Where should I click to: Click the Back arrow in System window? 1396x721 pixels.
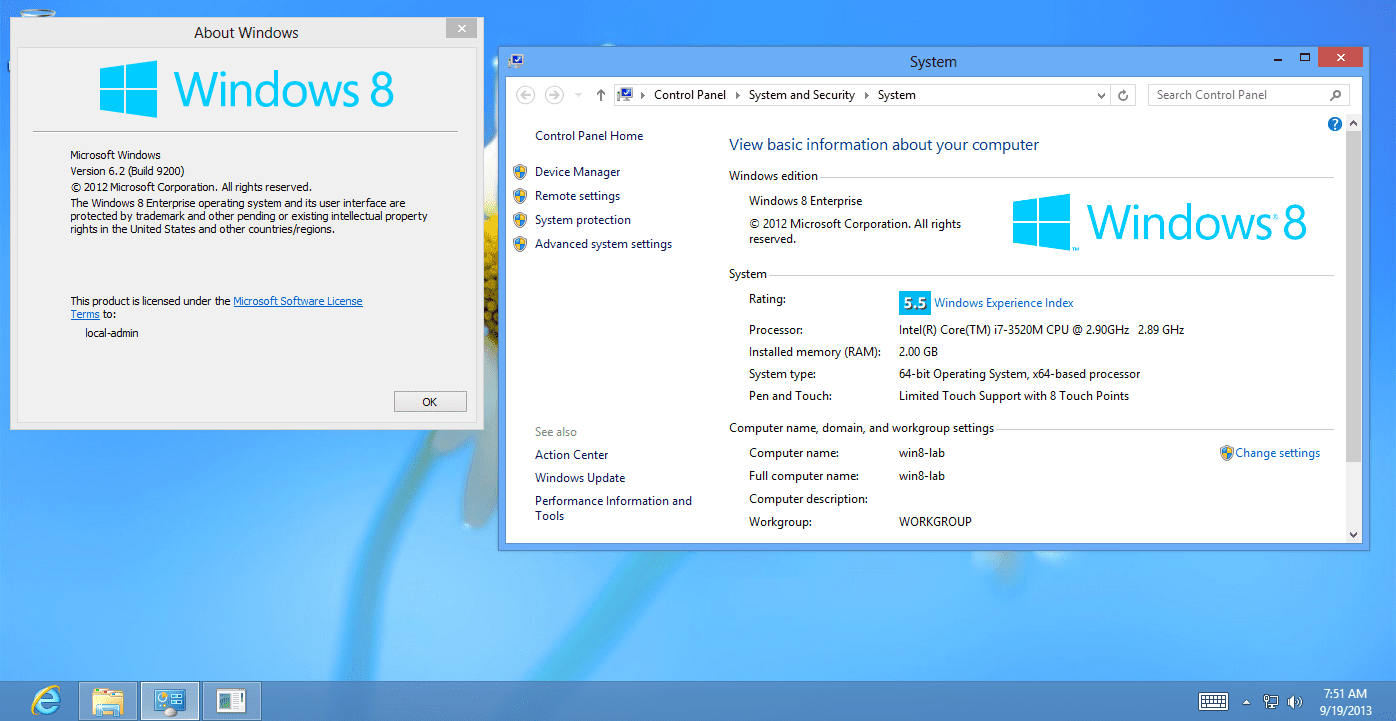coord(525,95)
